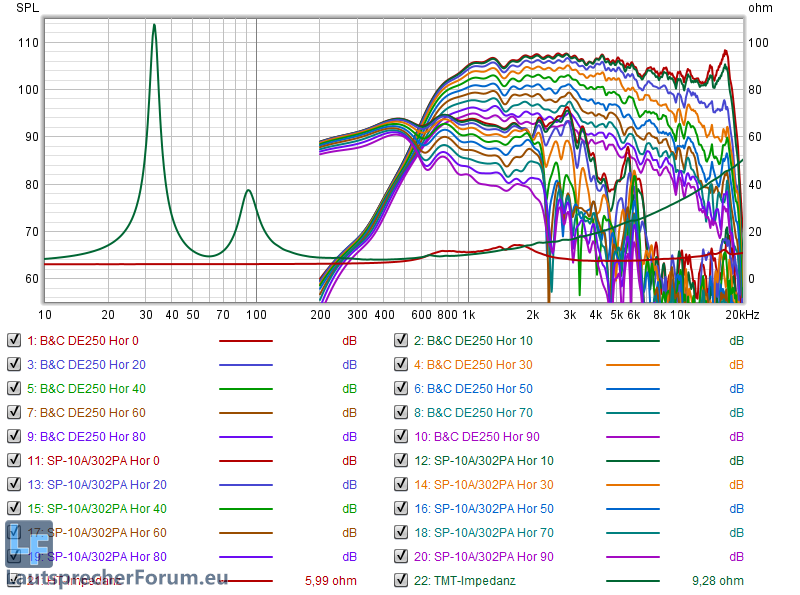This screenshot has height=595, width=800.
Task: Toggle the B&C DE250 Hor 40 checkbox
Action: tap(14, 389)
